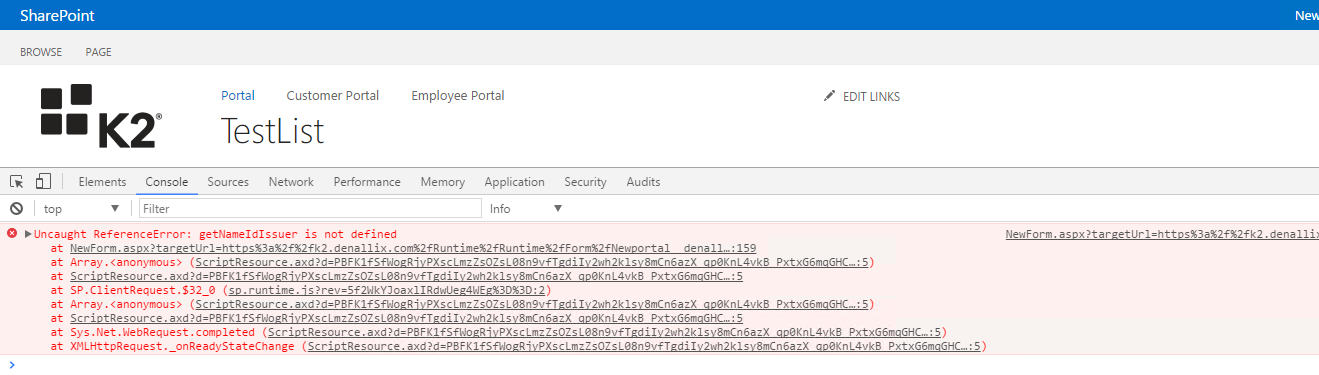Open the BROWSE ribbon tab
The width and height of the screenshot is (1319, 375).
(41, 52)
